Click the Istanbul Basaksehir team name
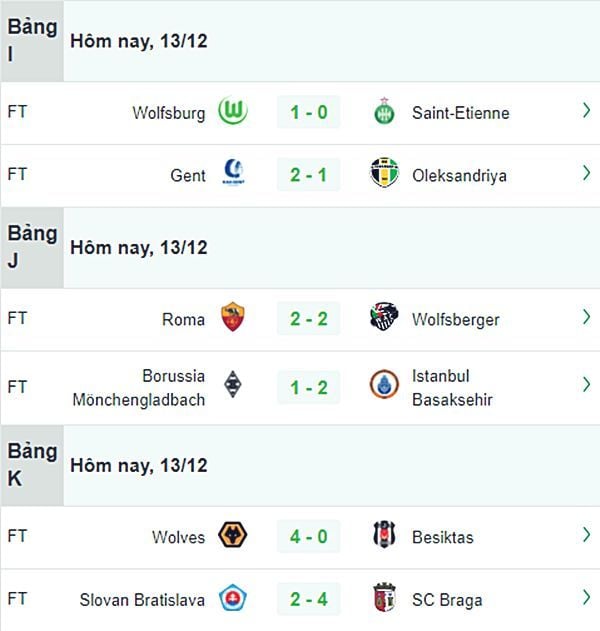Image resolution: width=600 pixels, height=631 pixels. pyautogui.click(x=452, y=388)
